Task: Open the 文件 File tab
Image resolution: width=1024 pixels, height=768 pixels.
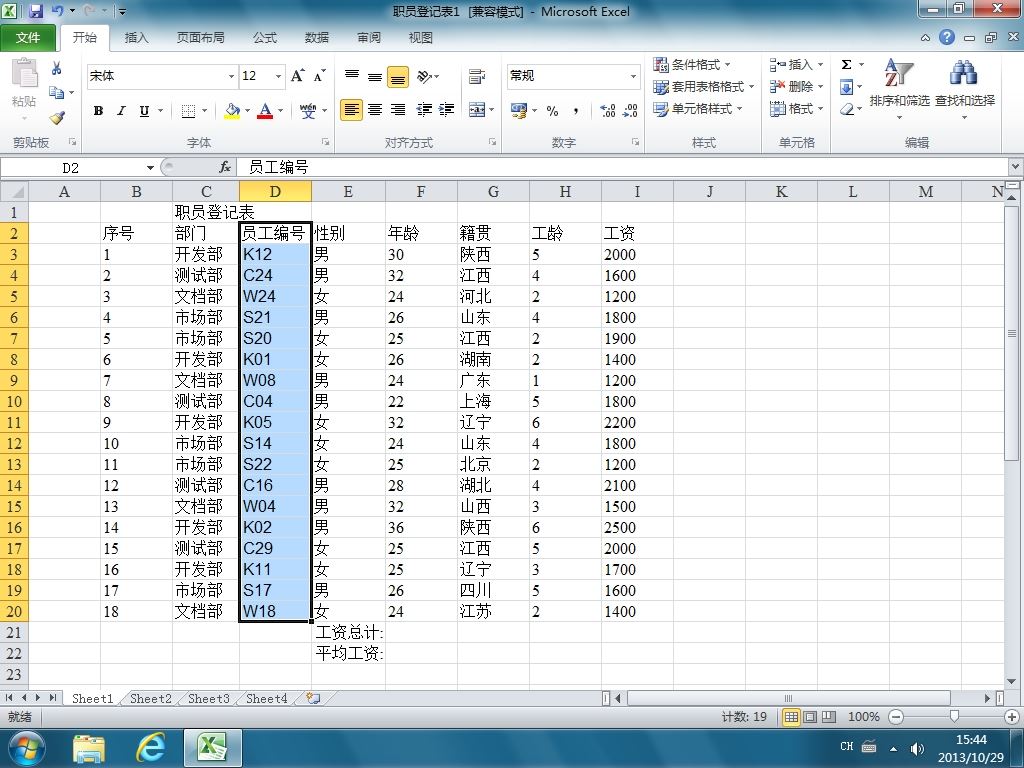Action: click(28, 38)
